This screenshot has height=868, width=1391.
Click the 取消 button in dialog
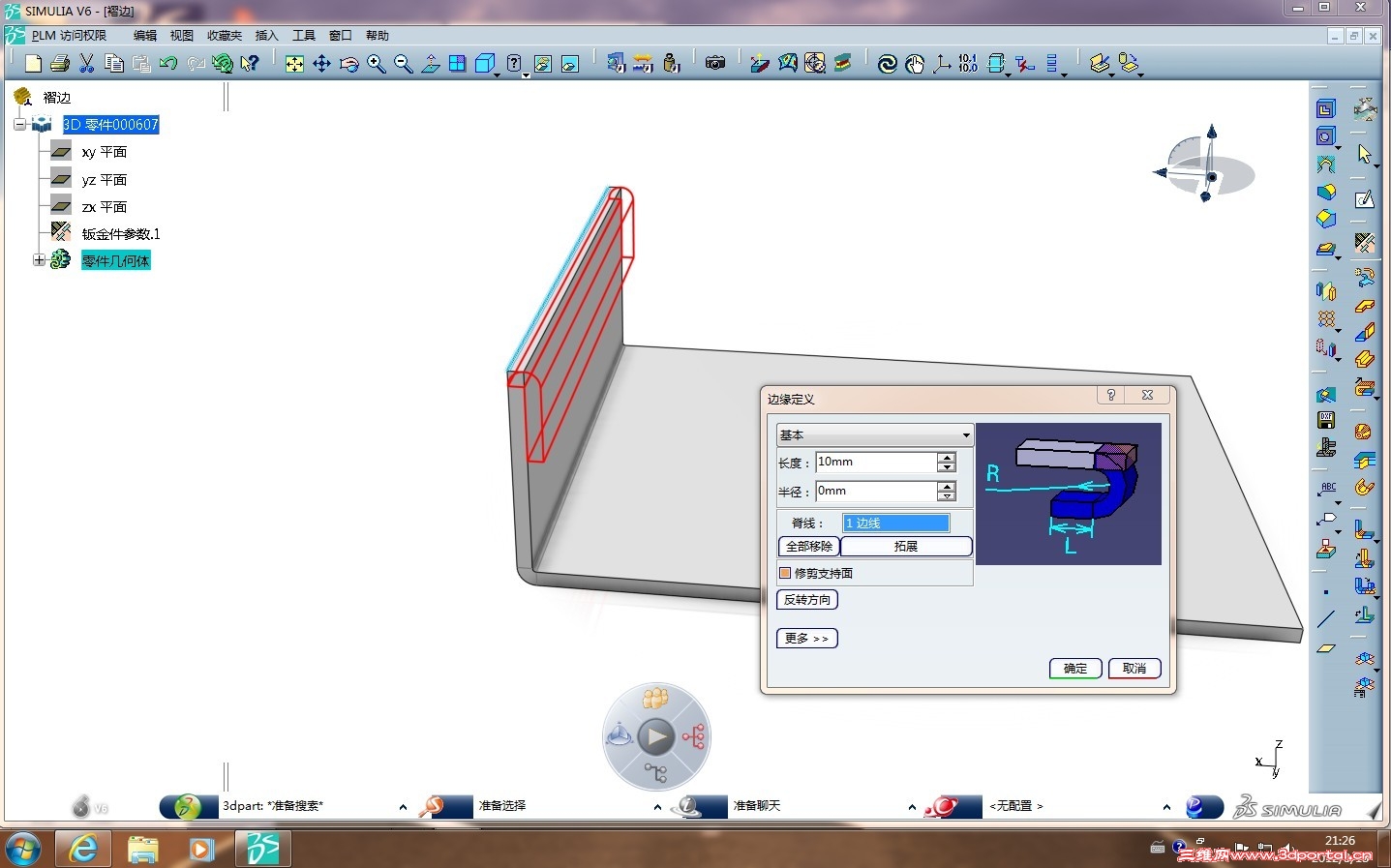pyautogui.click(x=1134, y=669)
